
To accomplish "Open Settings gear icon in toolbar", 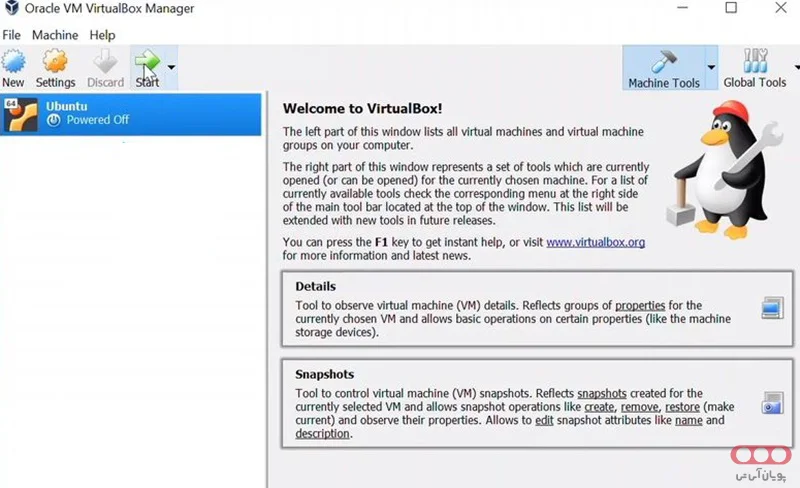I will pyautogui.click(x=55, y=62).
